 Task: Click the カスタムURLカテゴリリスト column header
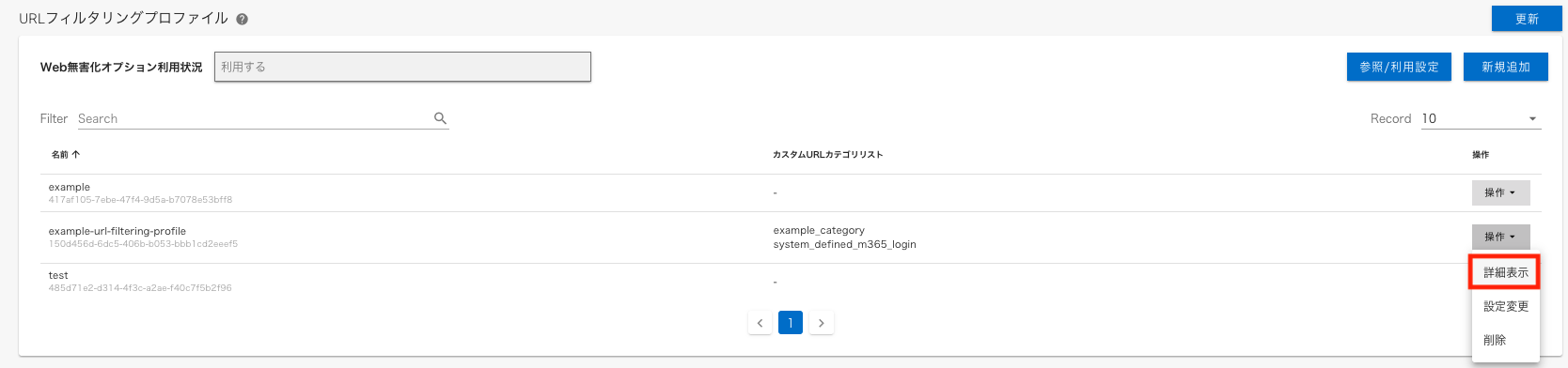(827, 154)
